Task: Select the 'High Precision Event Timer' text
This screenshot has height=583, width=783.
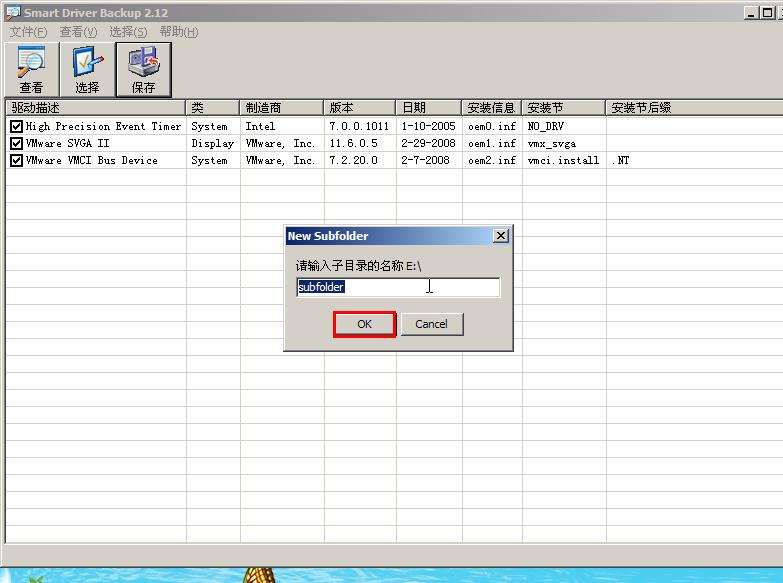Action: click(103, 127)
